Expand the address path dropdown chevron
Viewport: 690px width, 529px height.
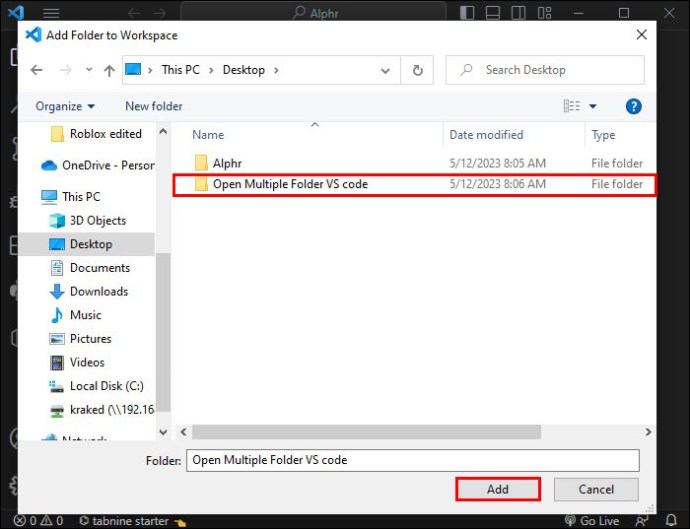pyautogui.click(x=385, y=70)
